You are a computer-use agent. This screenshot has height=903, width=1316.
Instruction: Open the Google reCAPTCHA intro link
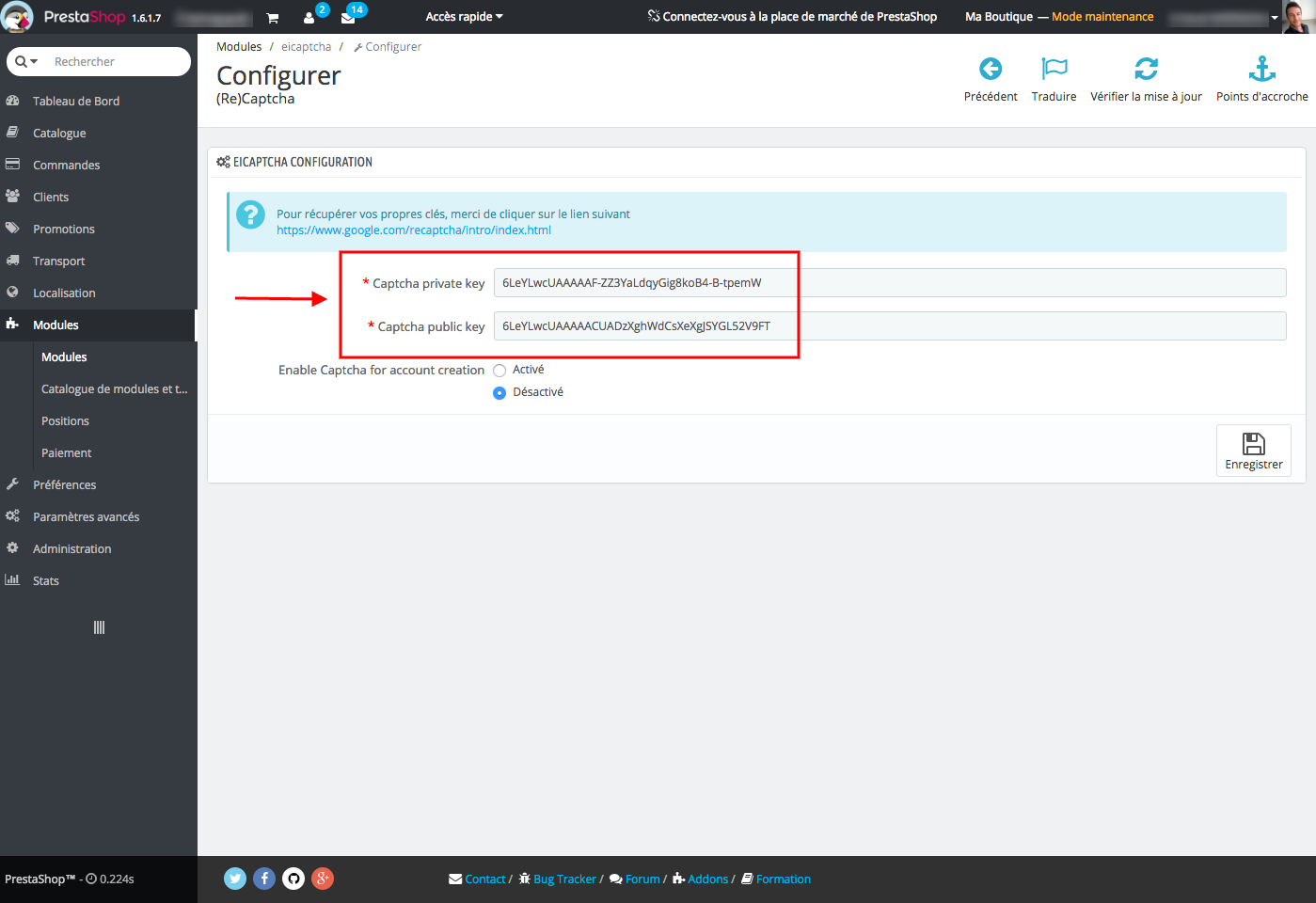point(414,230)
